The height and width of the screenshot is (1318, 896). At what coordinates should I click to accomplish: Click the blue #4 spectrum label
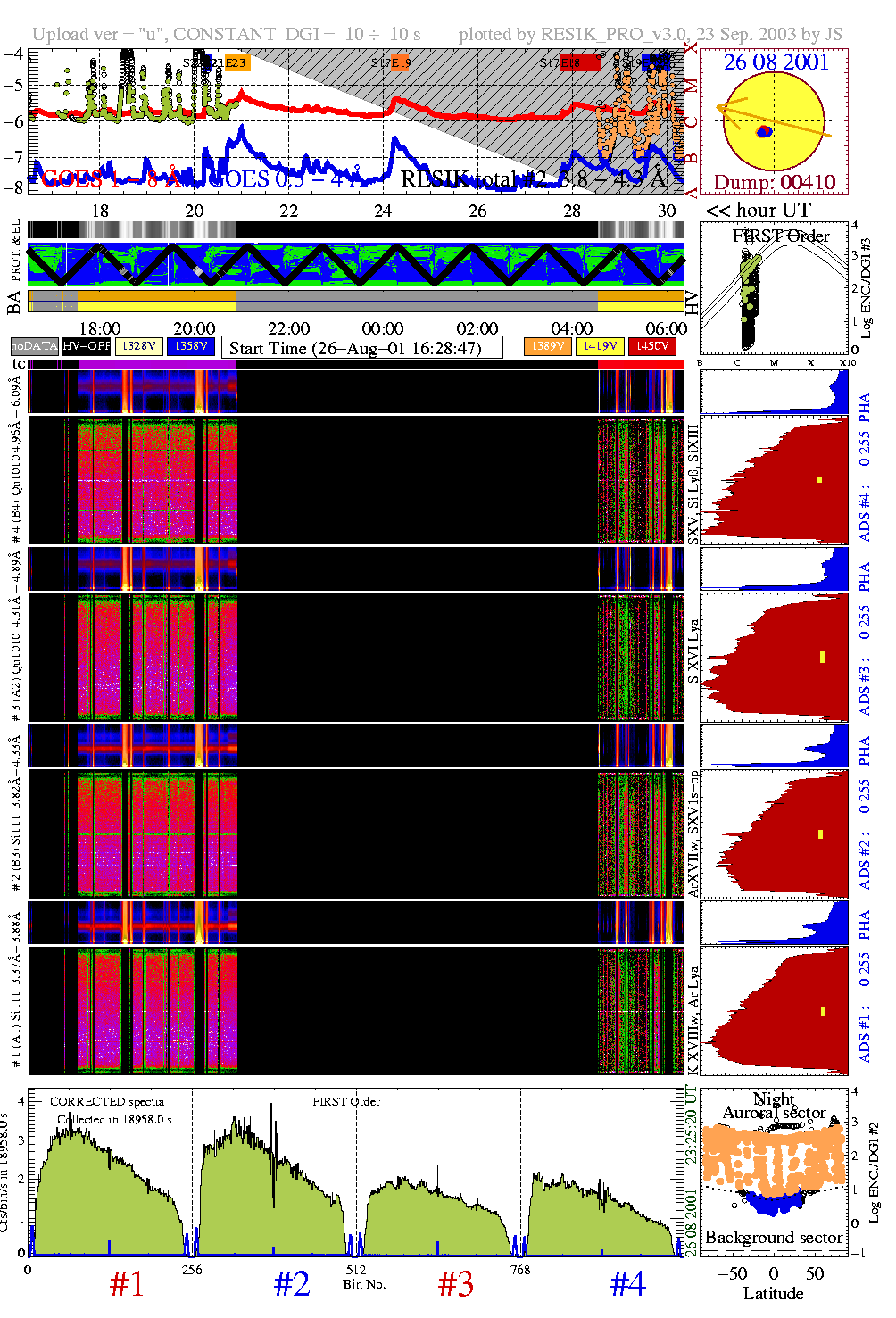(628, 1284)
